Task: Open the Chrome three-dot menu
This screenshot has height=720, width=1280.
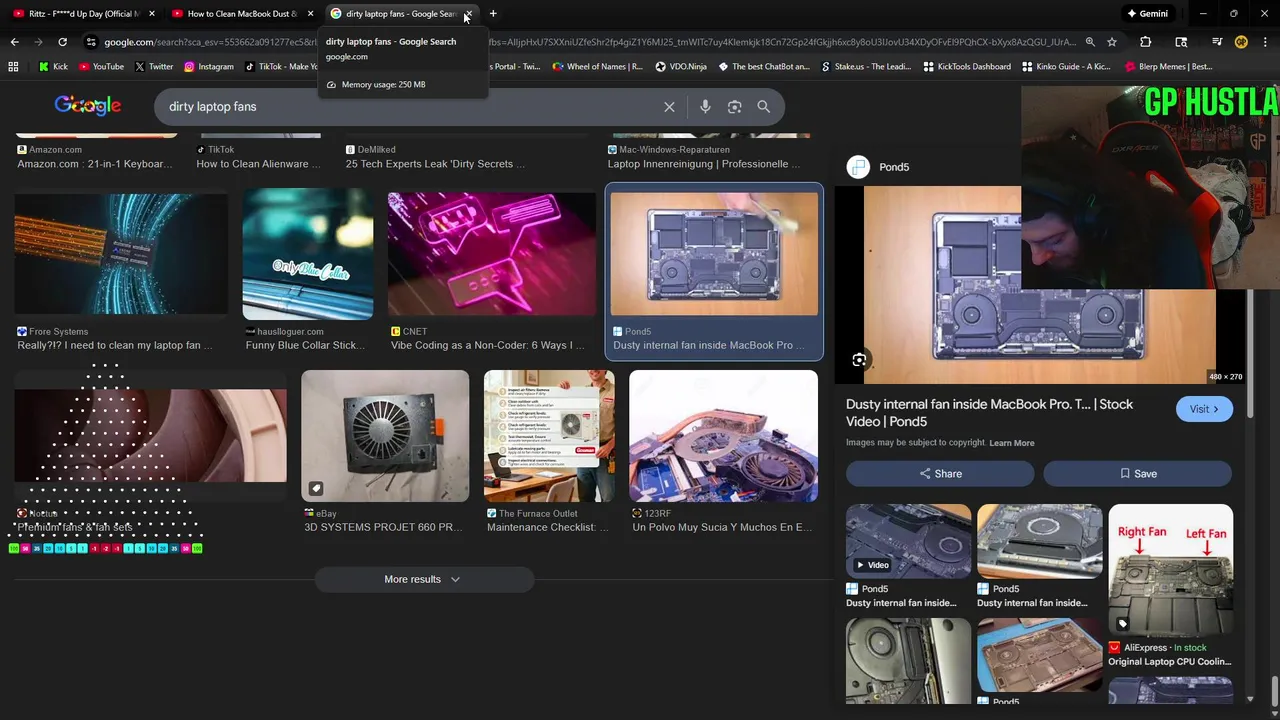Action: pyautogui.click(x=1265, y=42)
